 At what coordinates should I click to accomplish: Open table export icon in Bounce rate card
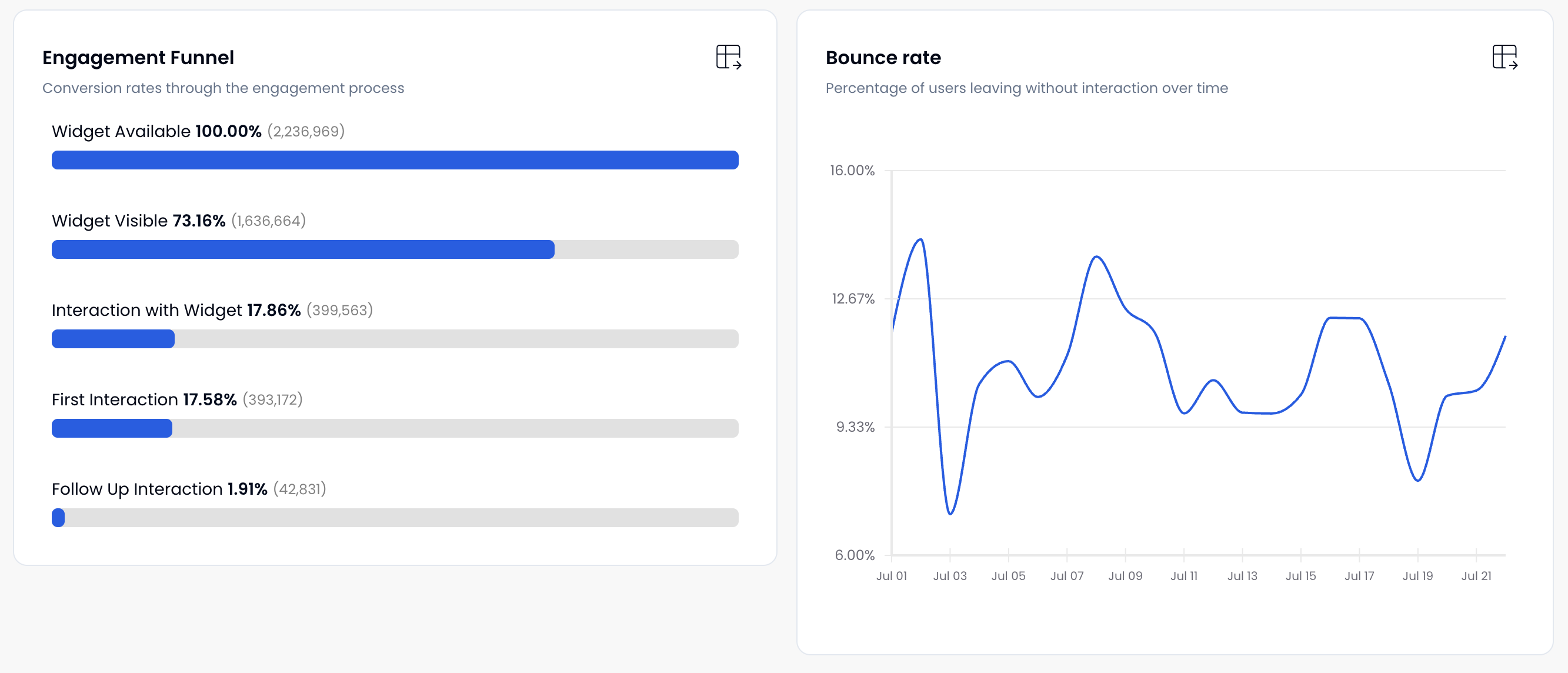(1505, 57)
